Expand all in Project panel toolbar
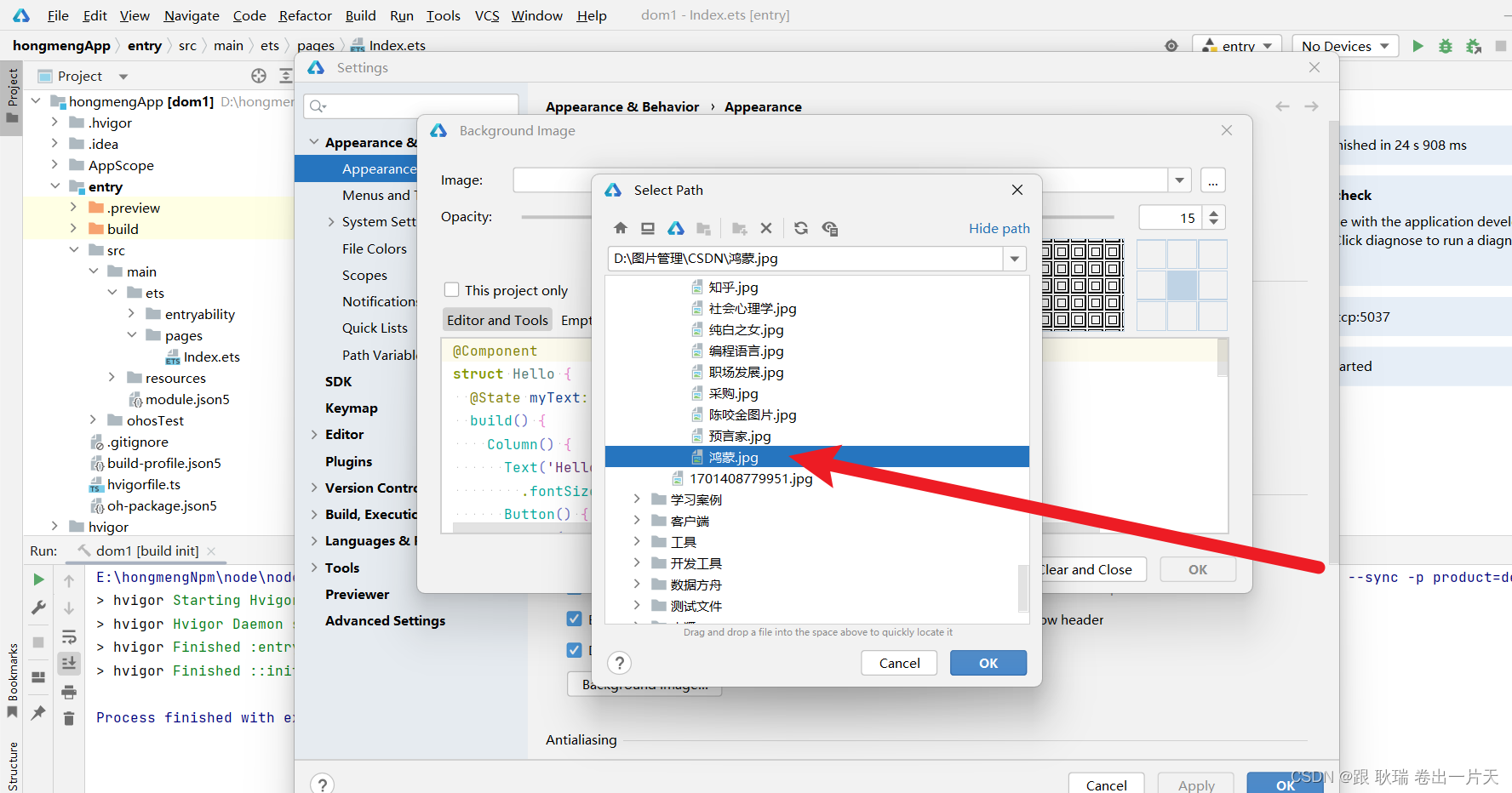 click(286, 76)
